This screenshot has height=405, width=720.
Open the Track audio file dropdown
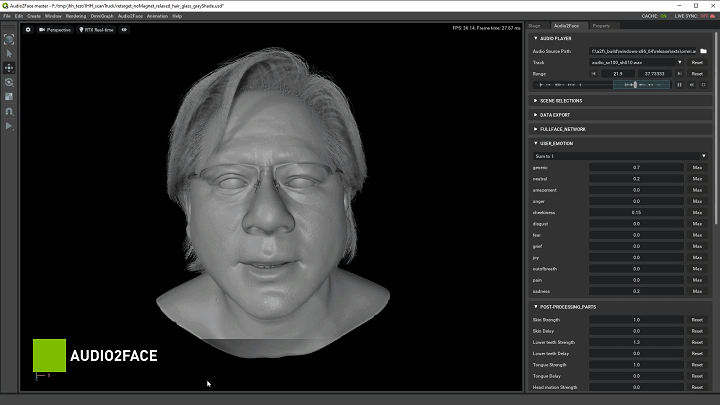(x=636, y=62)
